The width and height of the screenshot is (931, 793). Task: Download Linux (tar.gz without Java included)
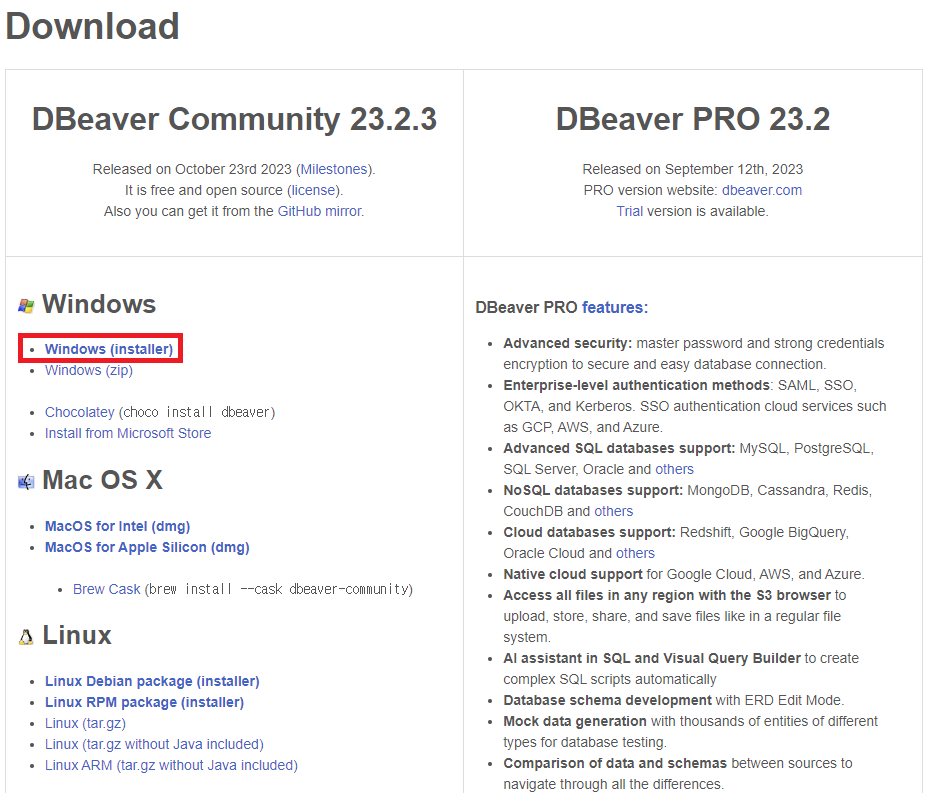[154, 744]
